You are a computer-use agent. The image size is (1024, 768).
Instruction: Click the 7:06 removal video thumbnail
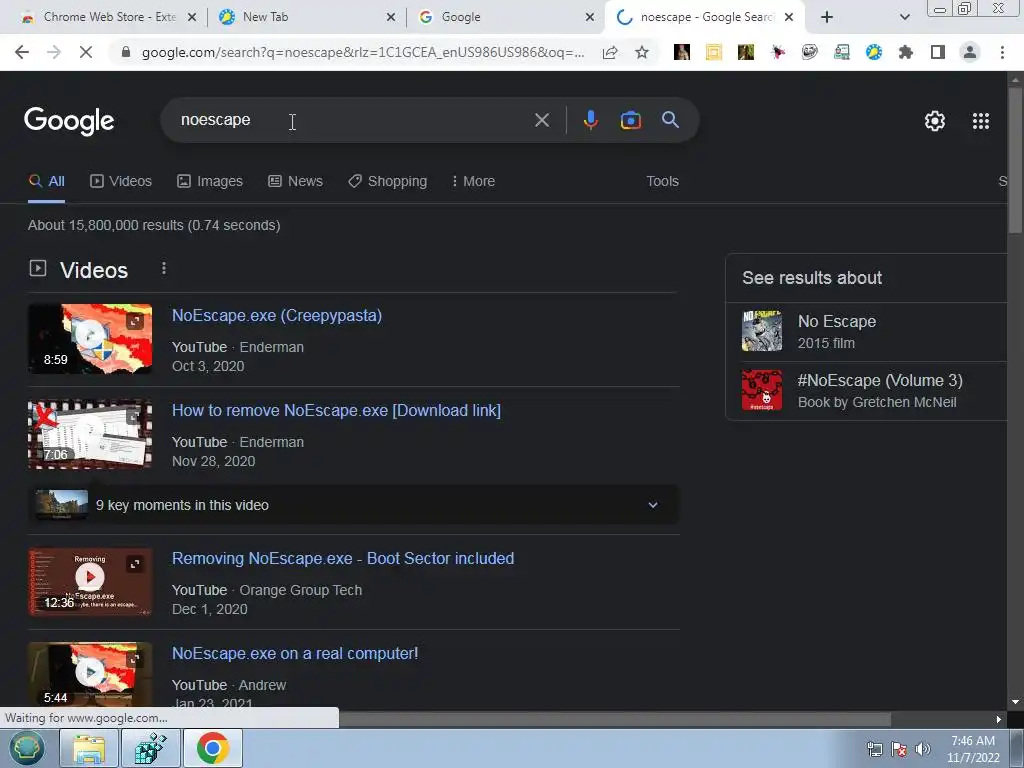(90, 434)
